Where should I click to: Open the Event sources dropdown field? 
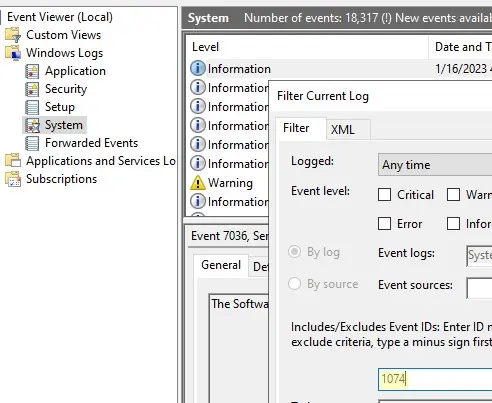coord(479,288)
